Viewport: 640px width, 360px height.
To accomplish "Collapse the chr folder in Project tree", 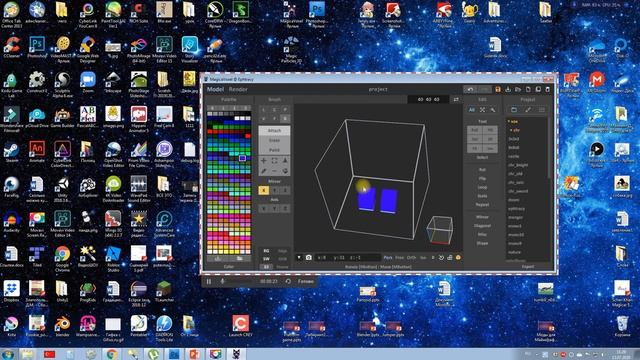I will [511, 130].
